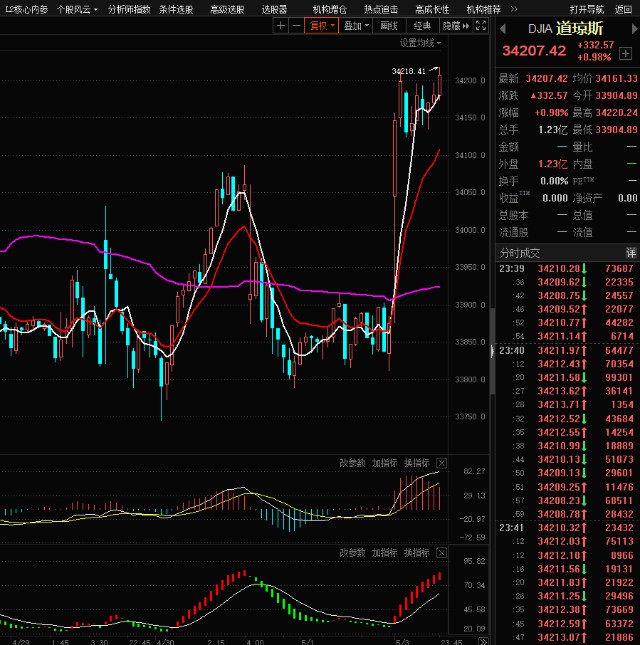Open the 叠加 overlay dropdown
The width and height of the screenshot is (640, 645).
(x=356, y=26)
